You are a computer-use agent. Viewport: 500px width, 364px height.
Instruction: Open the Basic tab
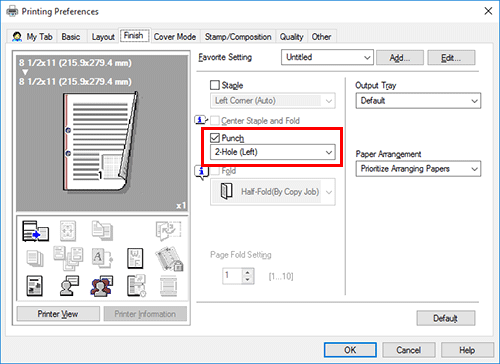coord(71,37)
